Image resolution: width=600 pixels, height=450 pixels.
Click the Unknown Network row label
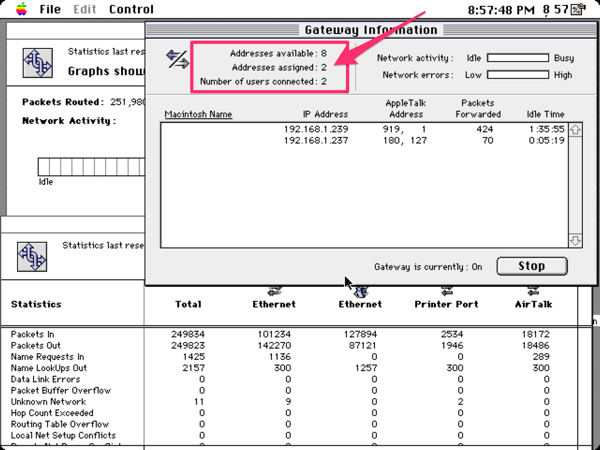point(49,402)
